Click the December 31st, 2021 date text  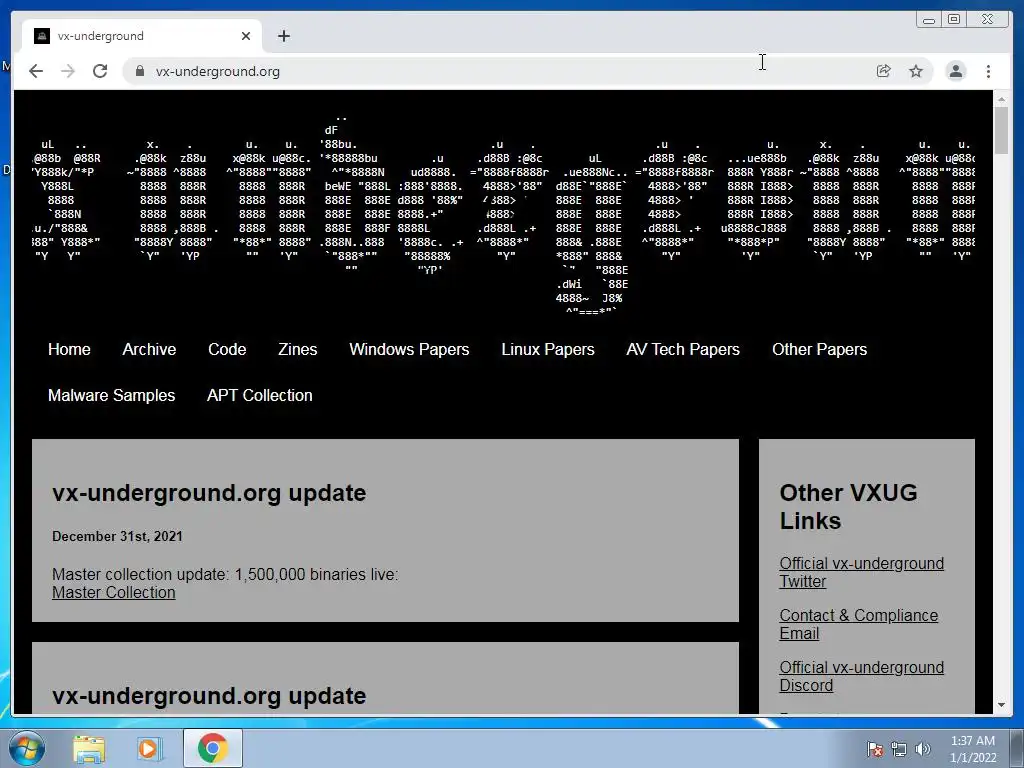(x=118, y=536)
